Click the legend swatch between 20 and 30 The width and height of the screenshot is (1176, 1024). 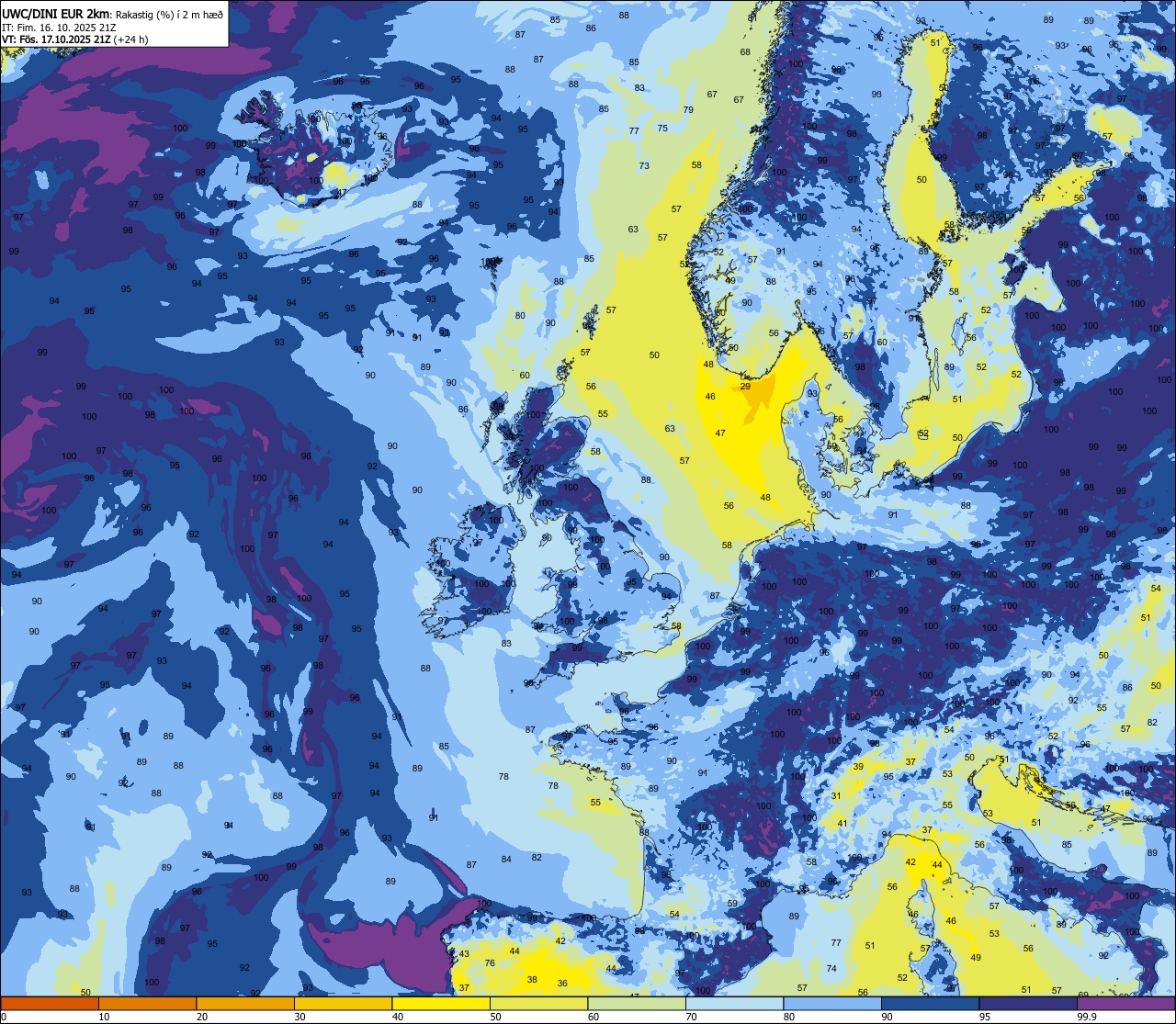tap(245, 1003)
